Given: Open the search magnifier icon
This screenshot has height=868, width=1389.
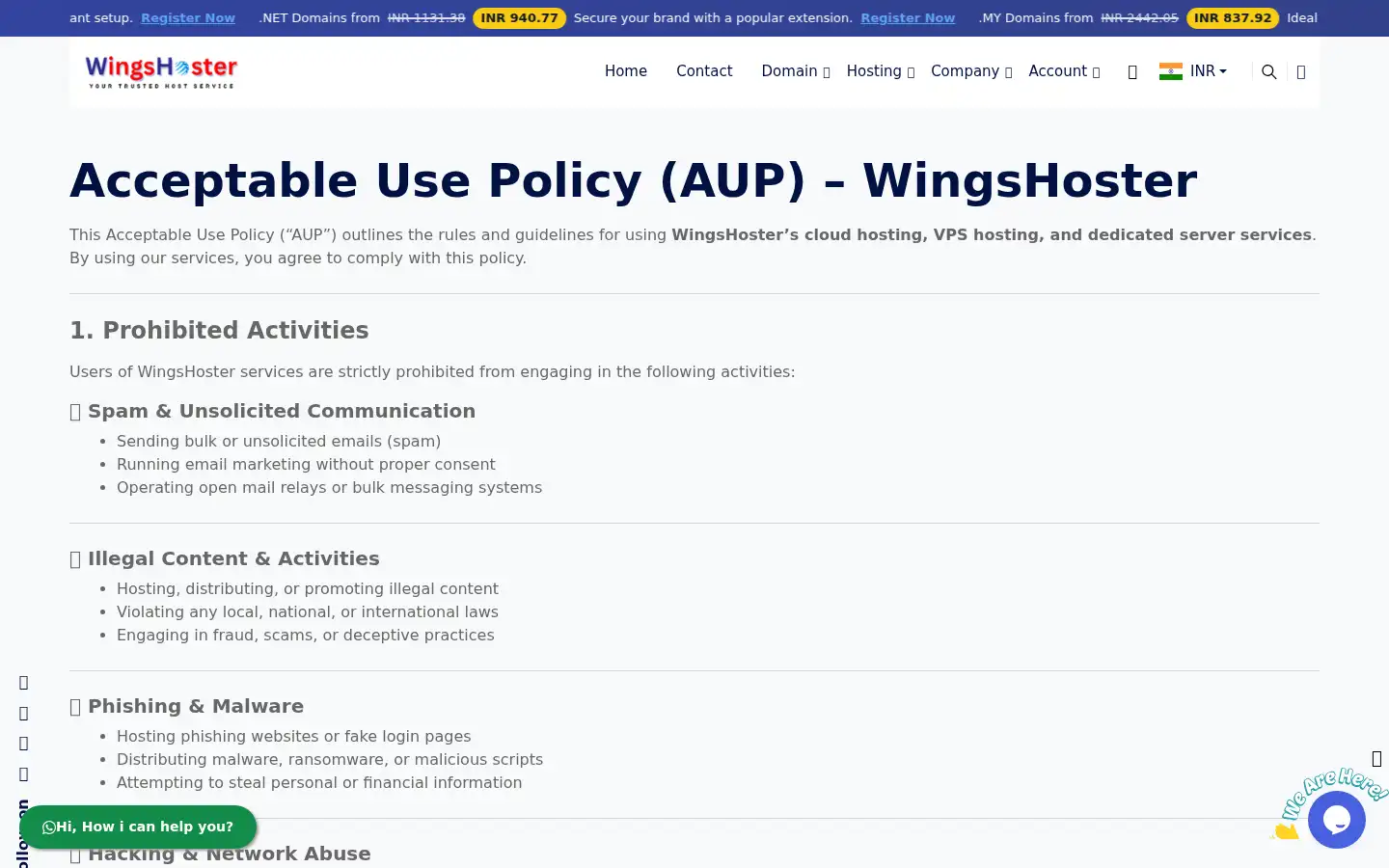Looking at the screenshot, I should point(1269,72).
